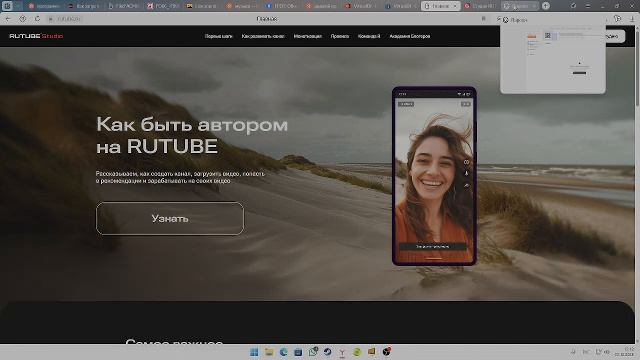The width and height of the screenshot is (640, 360).
Task: Open Microsoft Edge from the taskbar
Action: (283, 352)
